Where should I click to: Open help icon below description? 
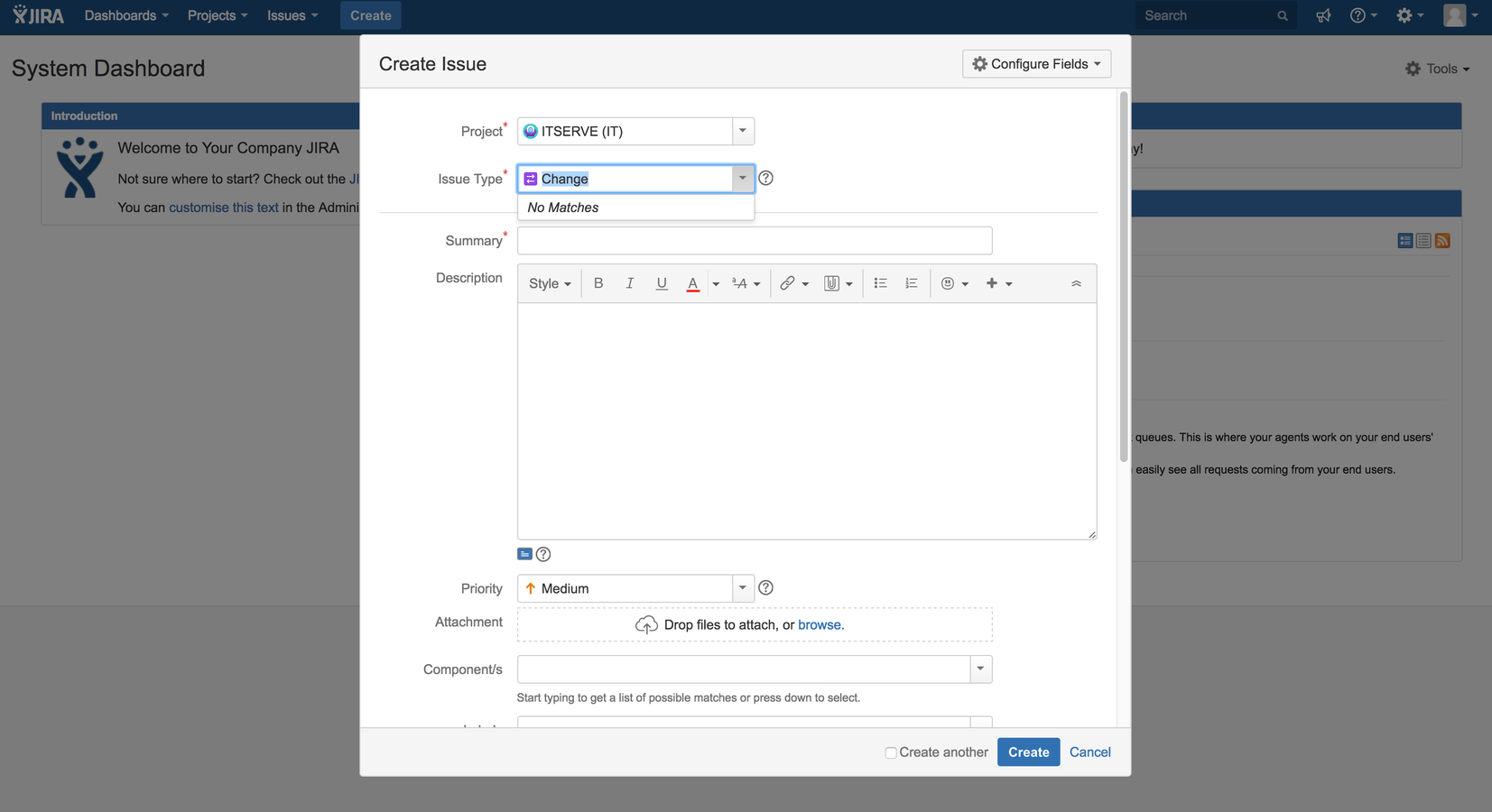click(x=543, y=554)
